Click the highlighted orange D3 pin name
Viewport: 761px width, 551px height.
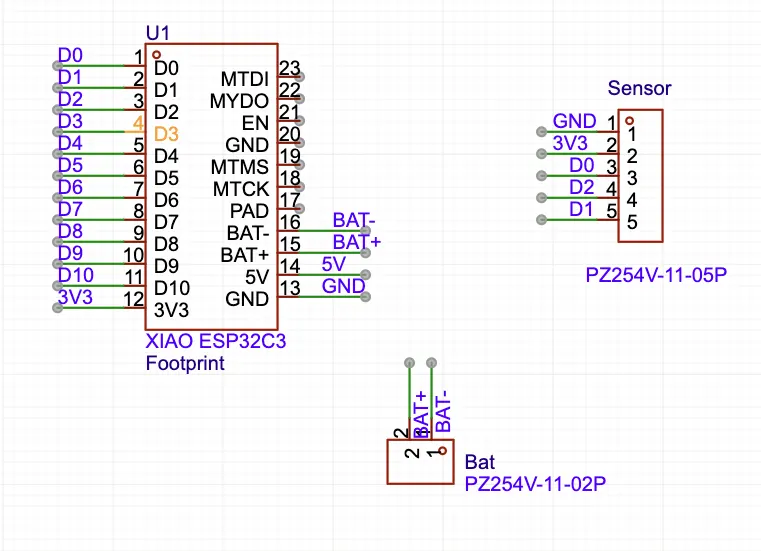point(166,134)
